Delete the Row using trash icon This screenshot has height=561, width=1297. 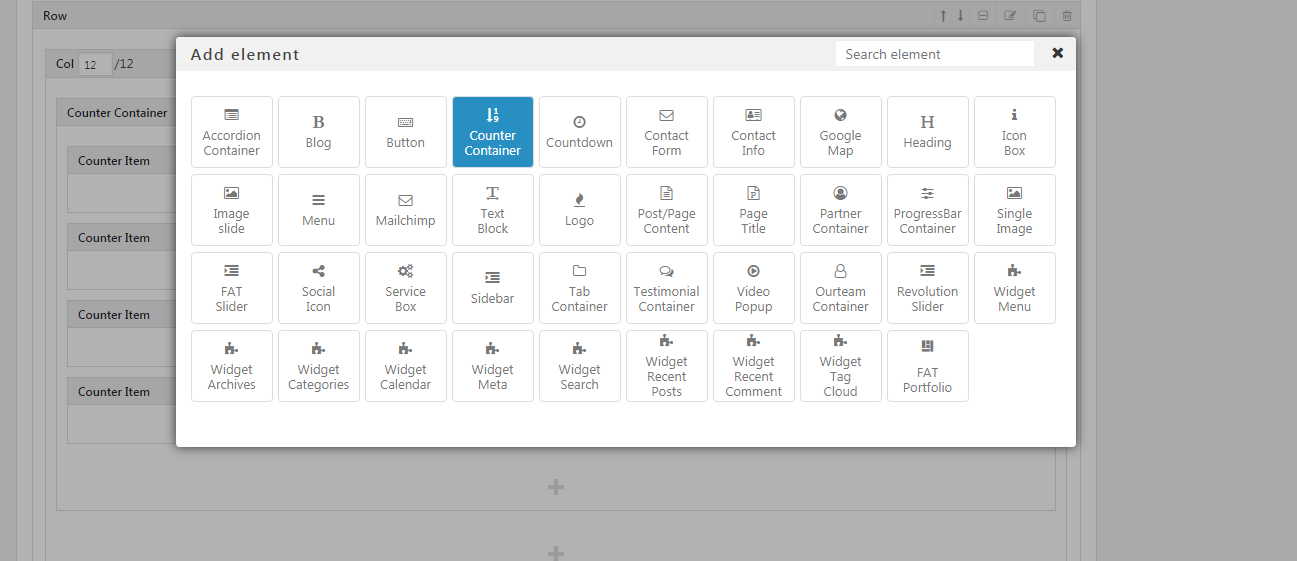(1067, 16)
